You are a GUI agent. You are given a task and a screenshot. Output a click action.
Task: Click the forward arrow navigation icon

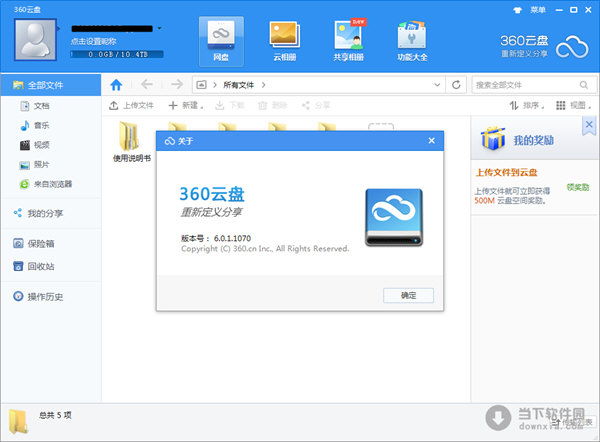tap(177, 85)
